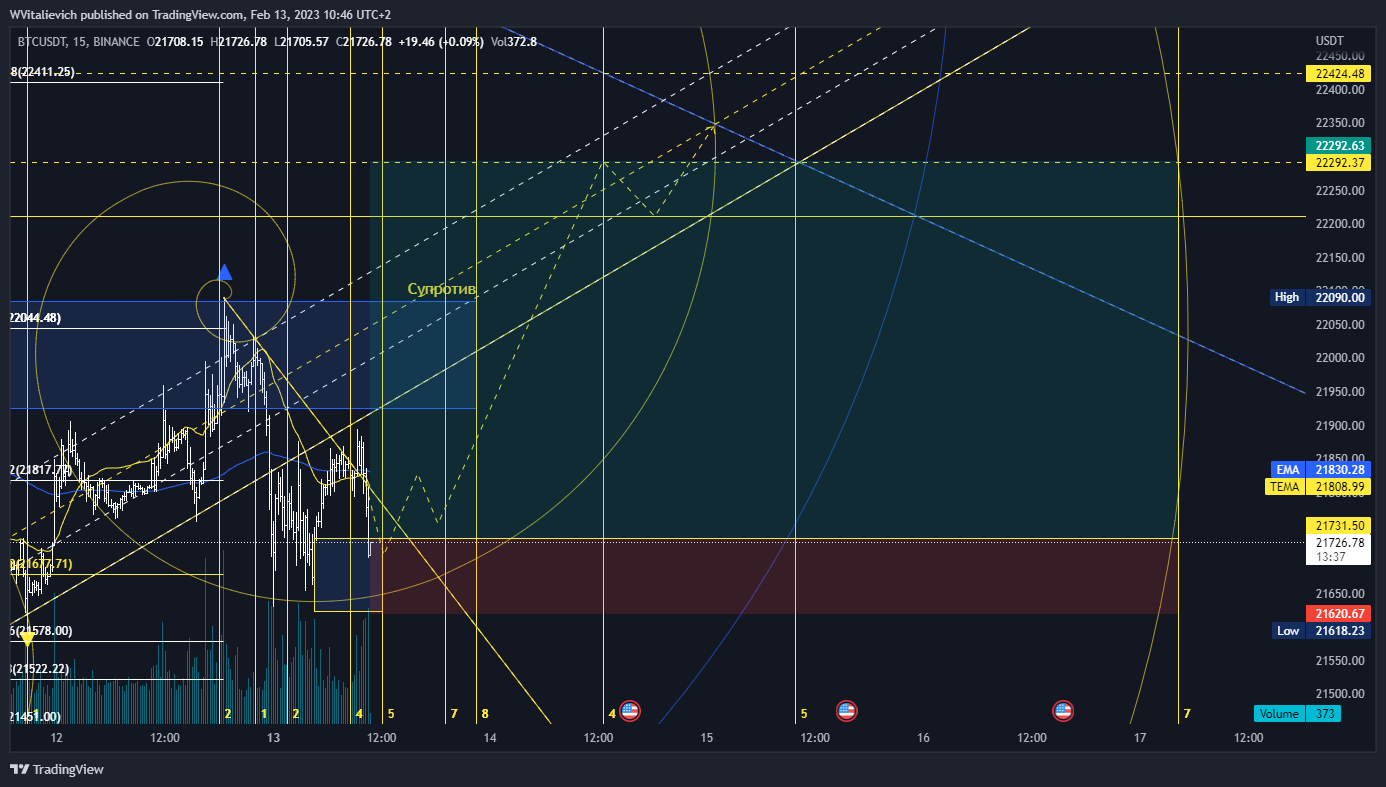This screenshot has height=787, width=1386.
Task: Select the Fibonacci level label (21522.22)
Action: click(x=41, y=668)
